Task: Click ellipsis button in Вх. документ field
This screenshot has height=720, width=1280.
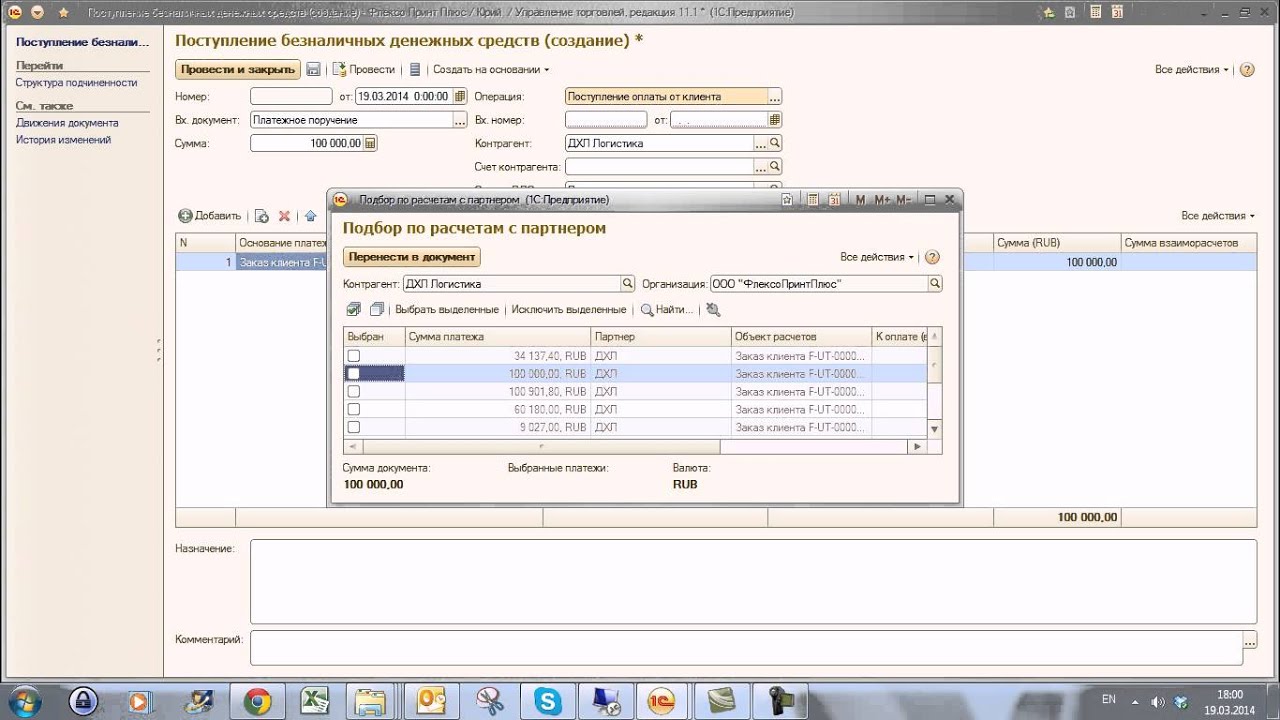Action: 460,120
